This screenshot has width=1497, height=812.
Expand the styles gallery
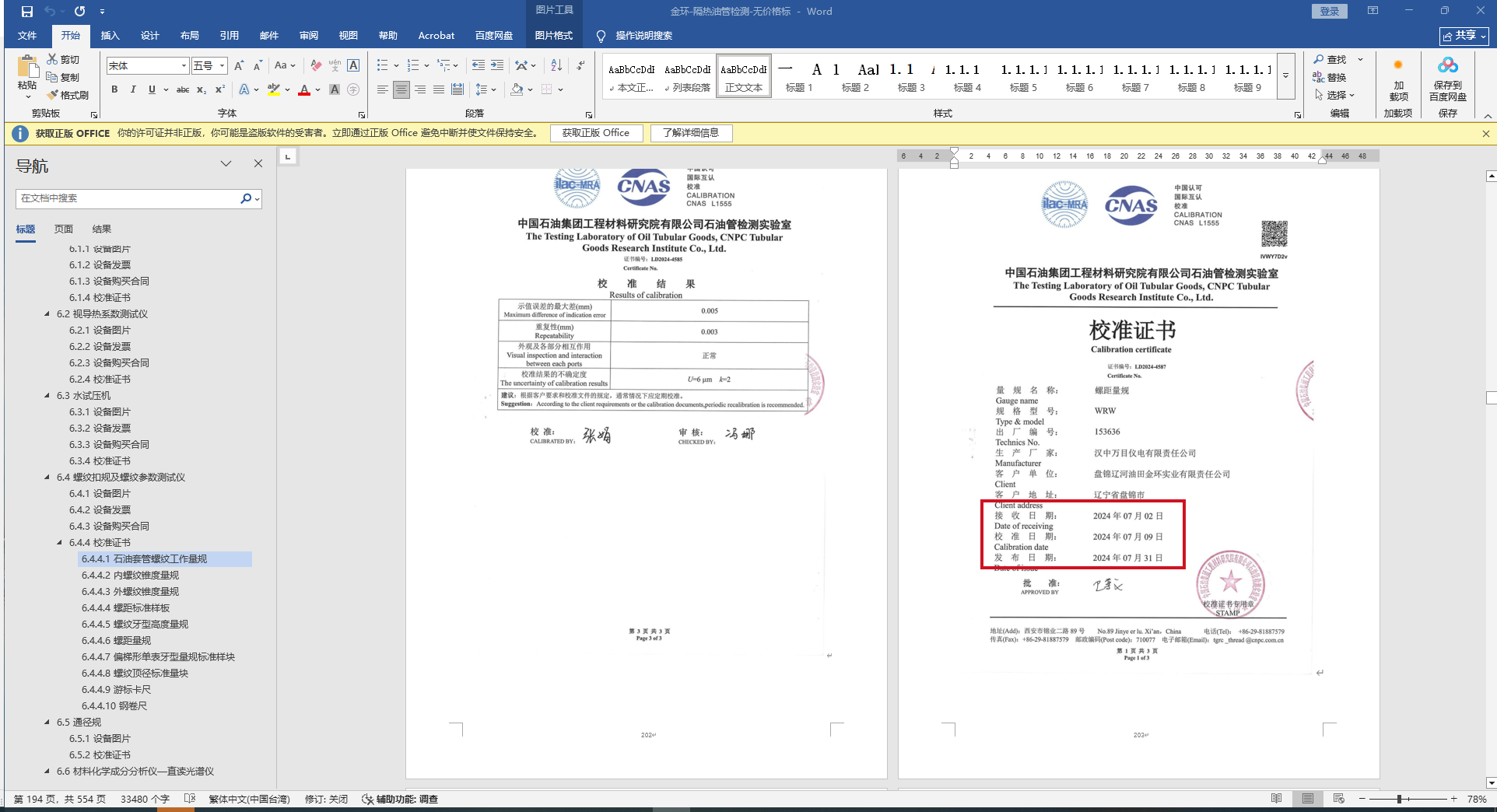tap(1286, 76)
